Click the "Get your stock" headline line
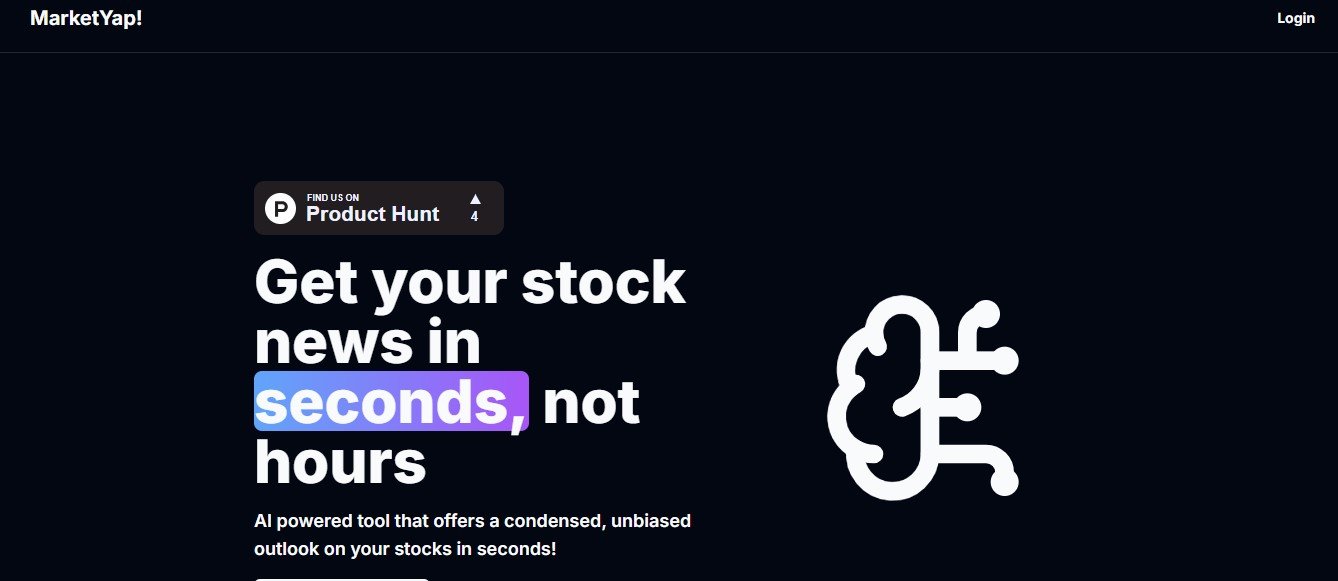The image size is (1338, 581). pyautogui.click(x=470, y=283)
